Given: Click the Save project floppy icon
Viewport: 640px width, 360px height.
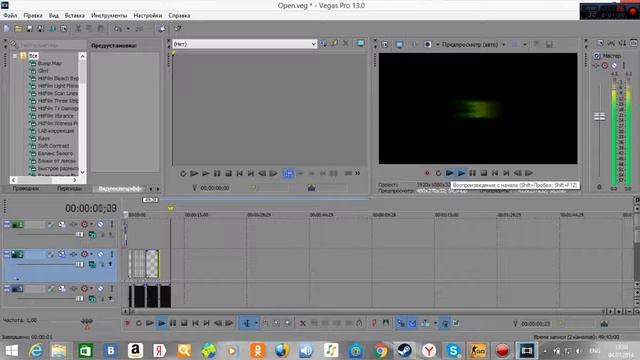Looking at the screenshot, I should (29, 29).
